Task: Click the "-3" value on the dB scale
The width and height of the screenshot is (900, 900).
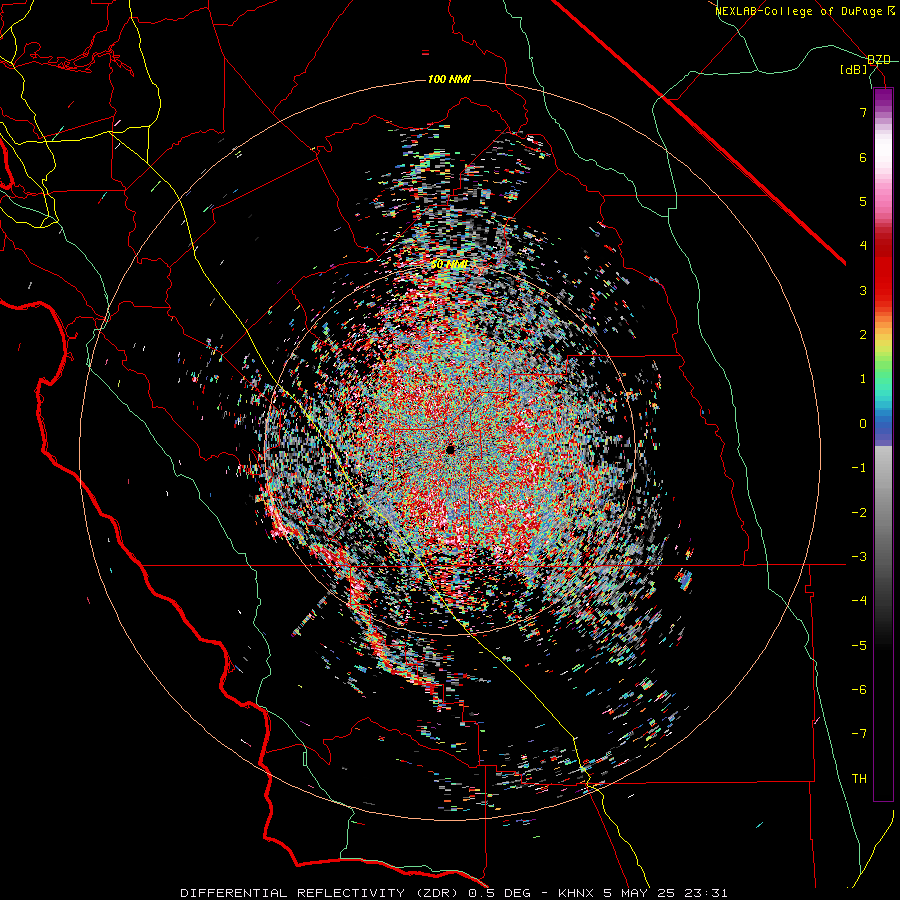Action: tap(859, 557)
